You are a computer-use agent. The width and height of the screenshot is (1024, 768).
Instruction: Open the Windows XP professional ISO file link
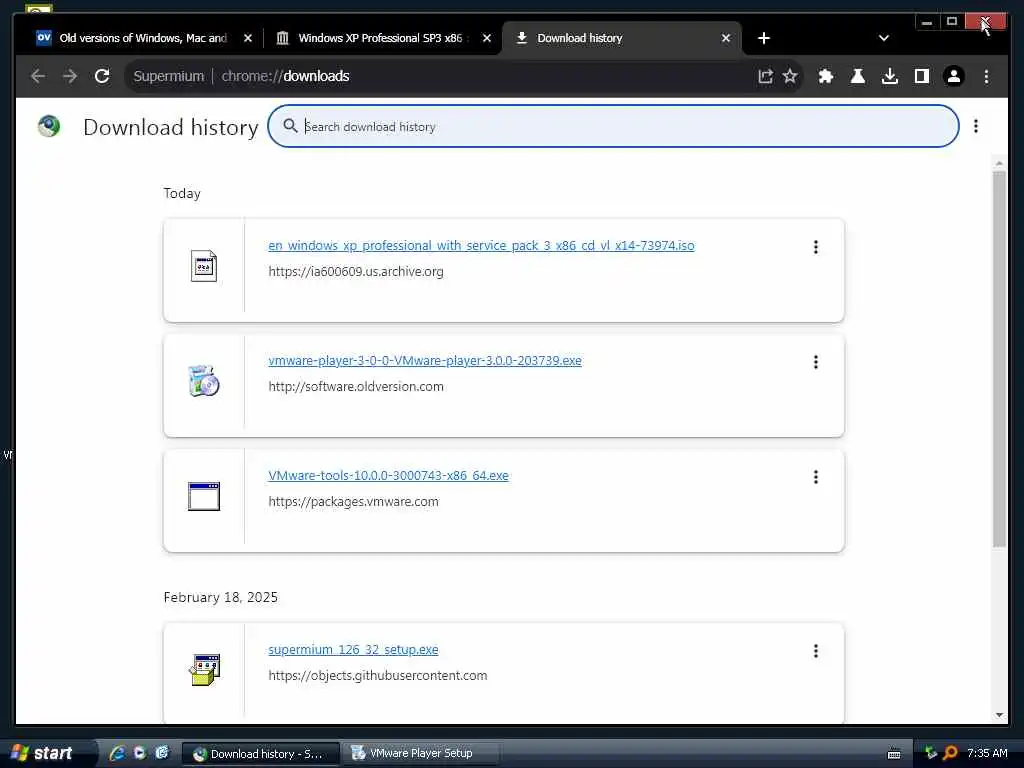pos(481,246)
